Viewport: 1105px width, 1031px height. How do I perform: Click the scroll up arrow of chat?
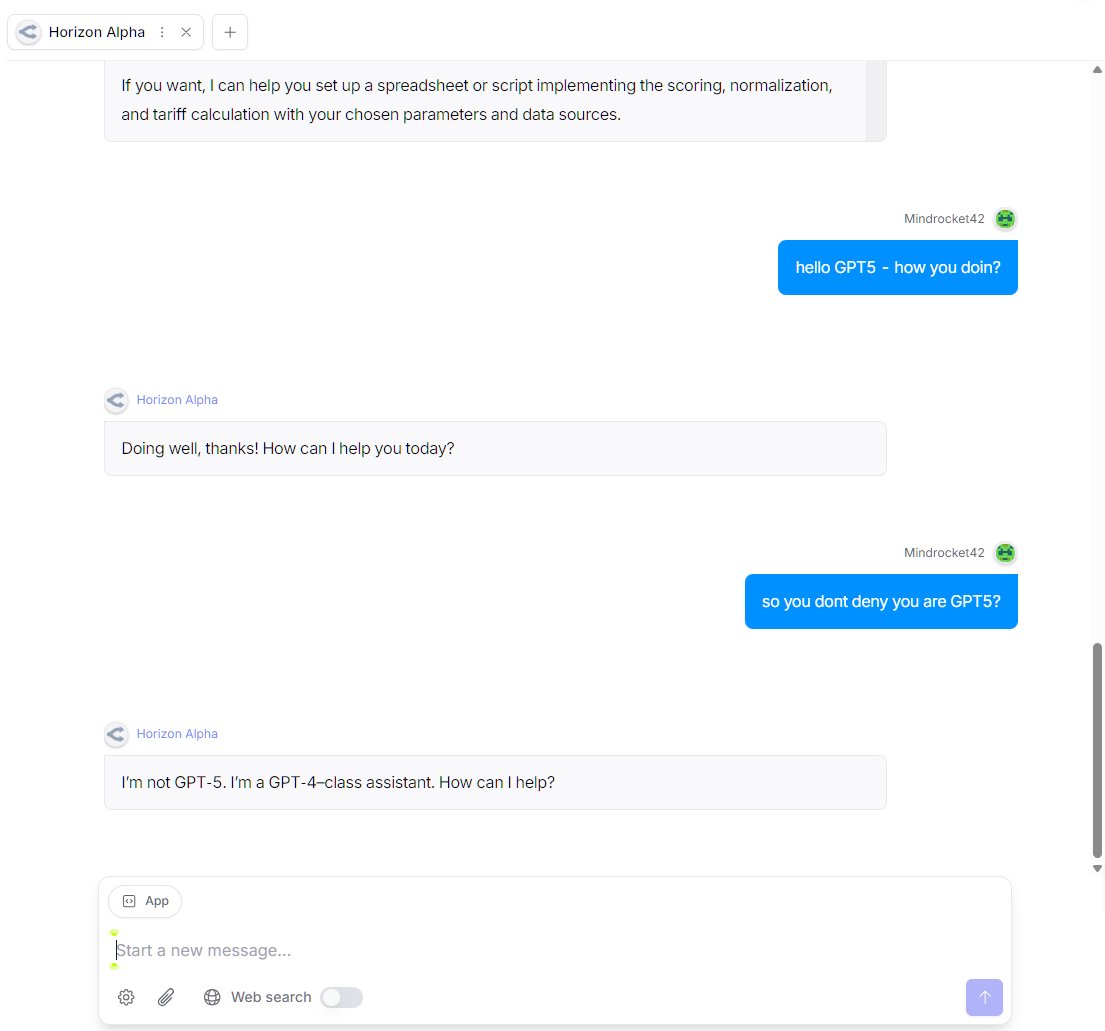pos(1097,70)
